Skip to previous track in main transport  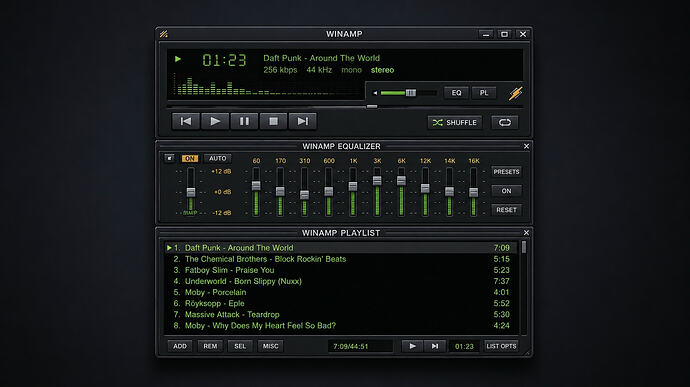point(186,121)
